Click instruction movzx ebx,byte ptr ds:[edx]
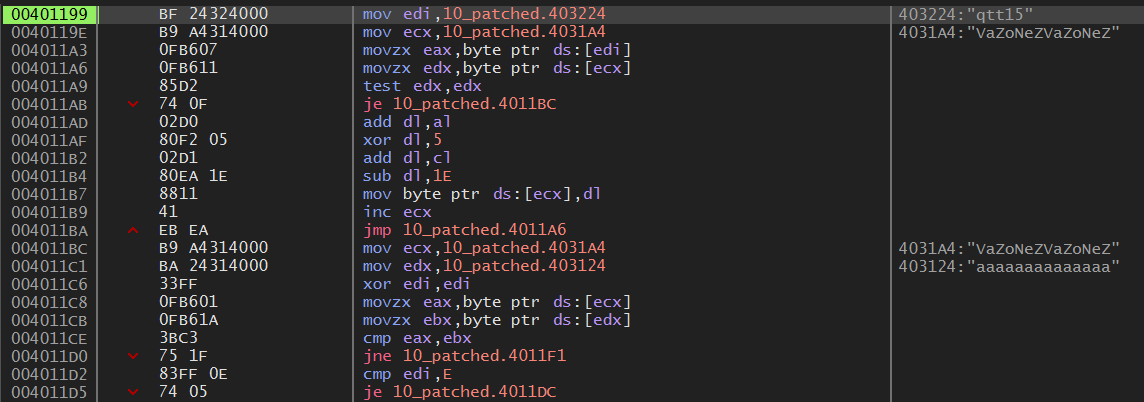 click(x=497, y=320)
